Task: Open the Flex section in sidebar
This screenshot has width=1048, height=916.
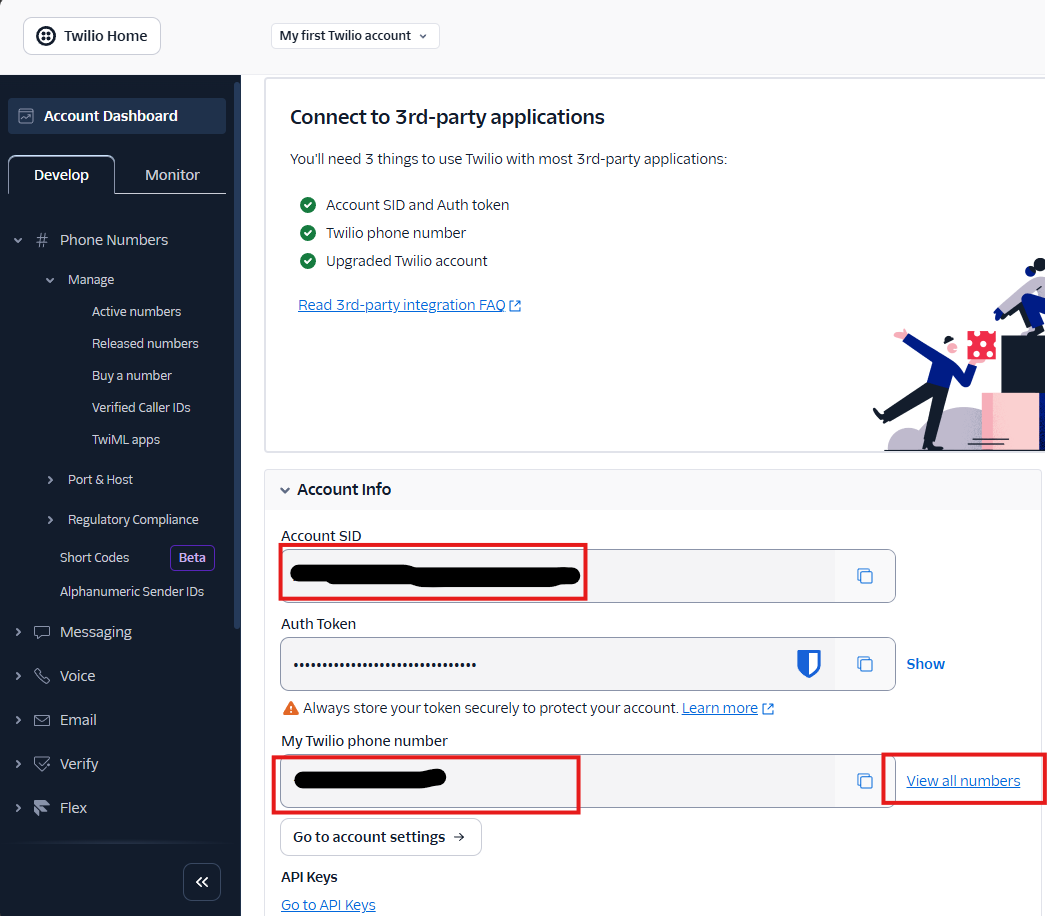Action: (x=73, y=808)
